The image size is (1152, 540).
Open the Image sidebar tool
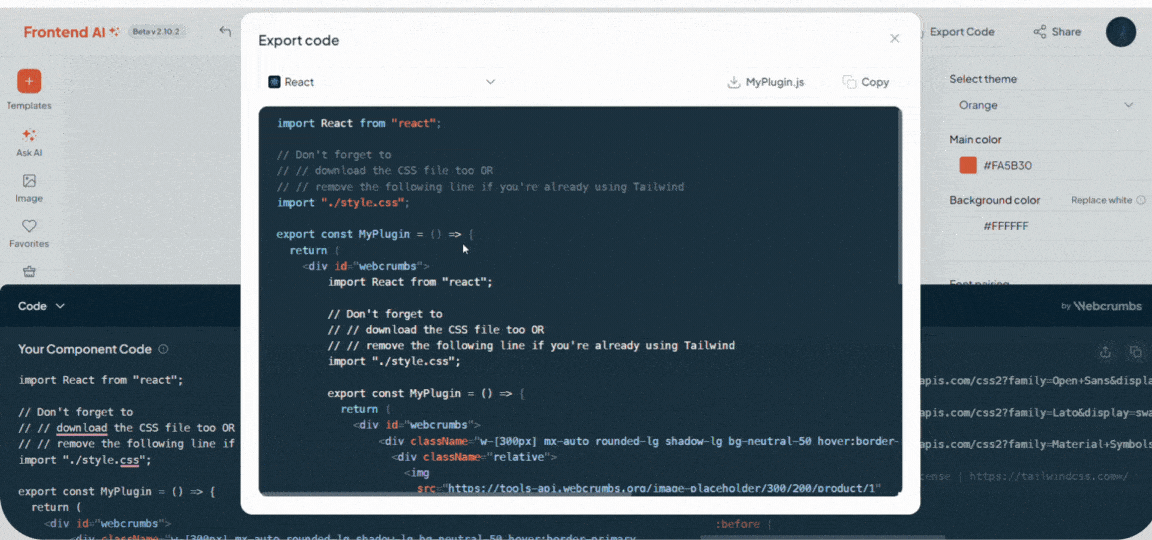[29, 188]
